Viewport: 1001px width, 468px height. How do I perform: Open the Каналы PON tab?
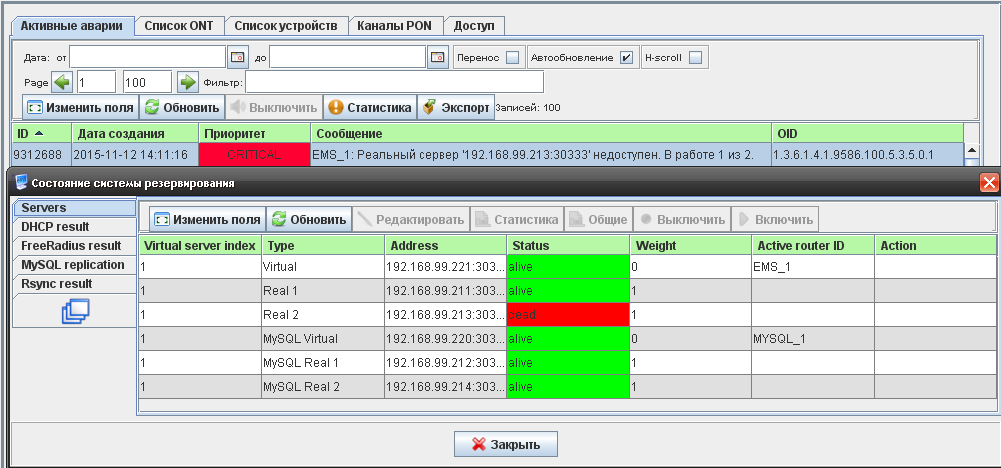pos(395,26)
